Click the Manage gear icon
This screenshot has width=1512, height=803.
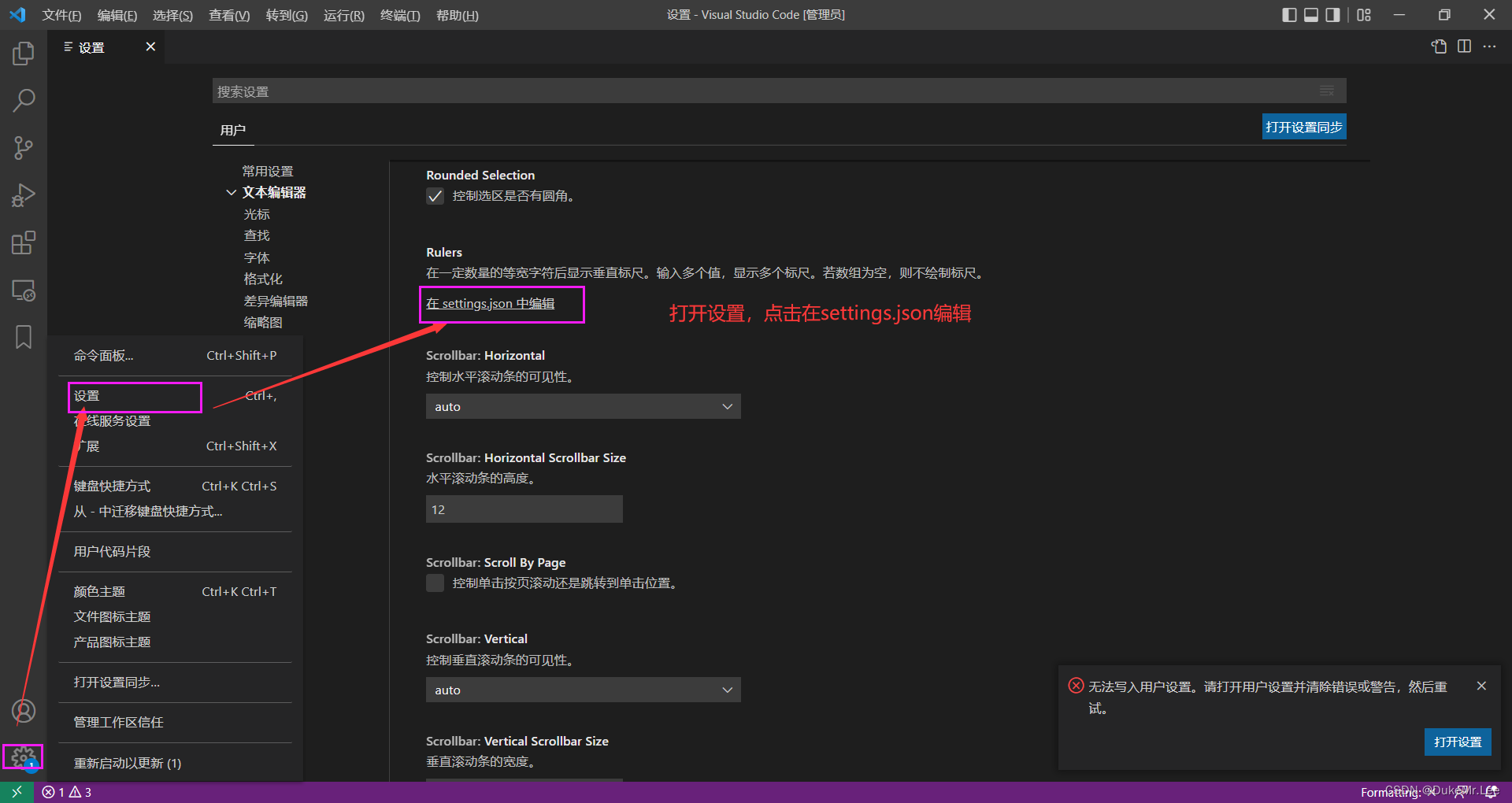tap(24, 757)
